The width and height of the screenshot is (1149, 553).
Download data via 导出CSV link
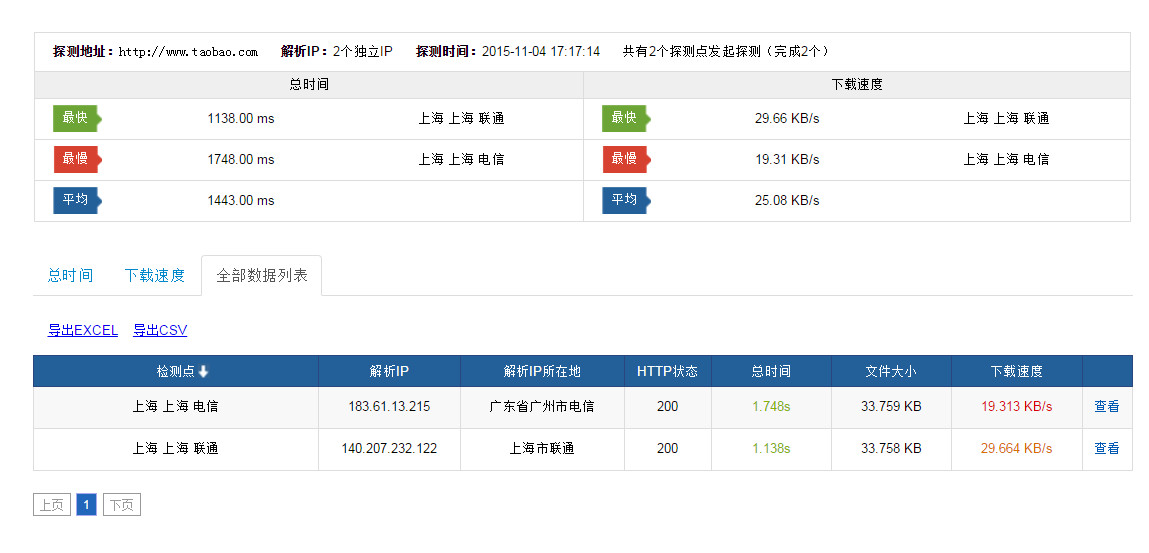(x=160, y=331)
